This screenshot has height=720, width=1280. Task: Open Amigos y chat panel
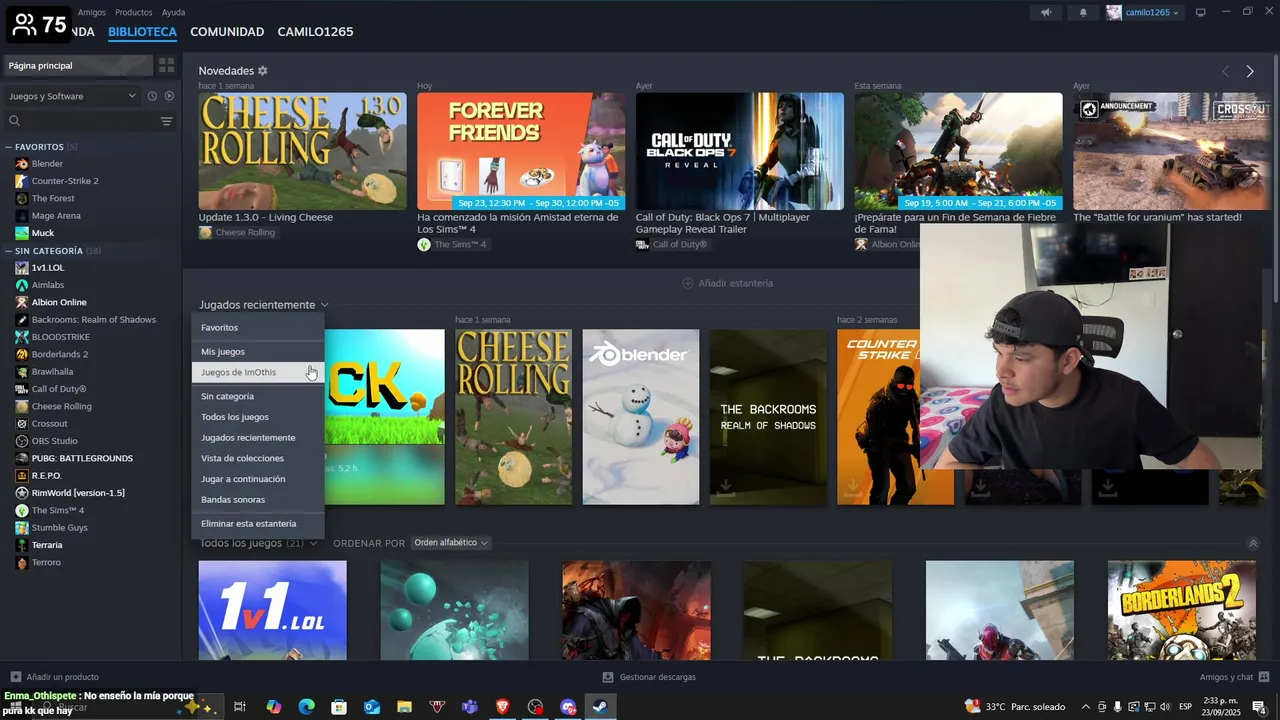[x=1233, y=677]
